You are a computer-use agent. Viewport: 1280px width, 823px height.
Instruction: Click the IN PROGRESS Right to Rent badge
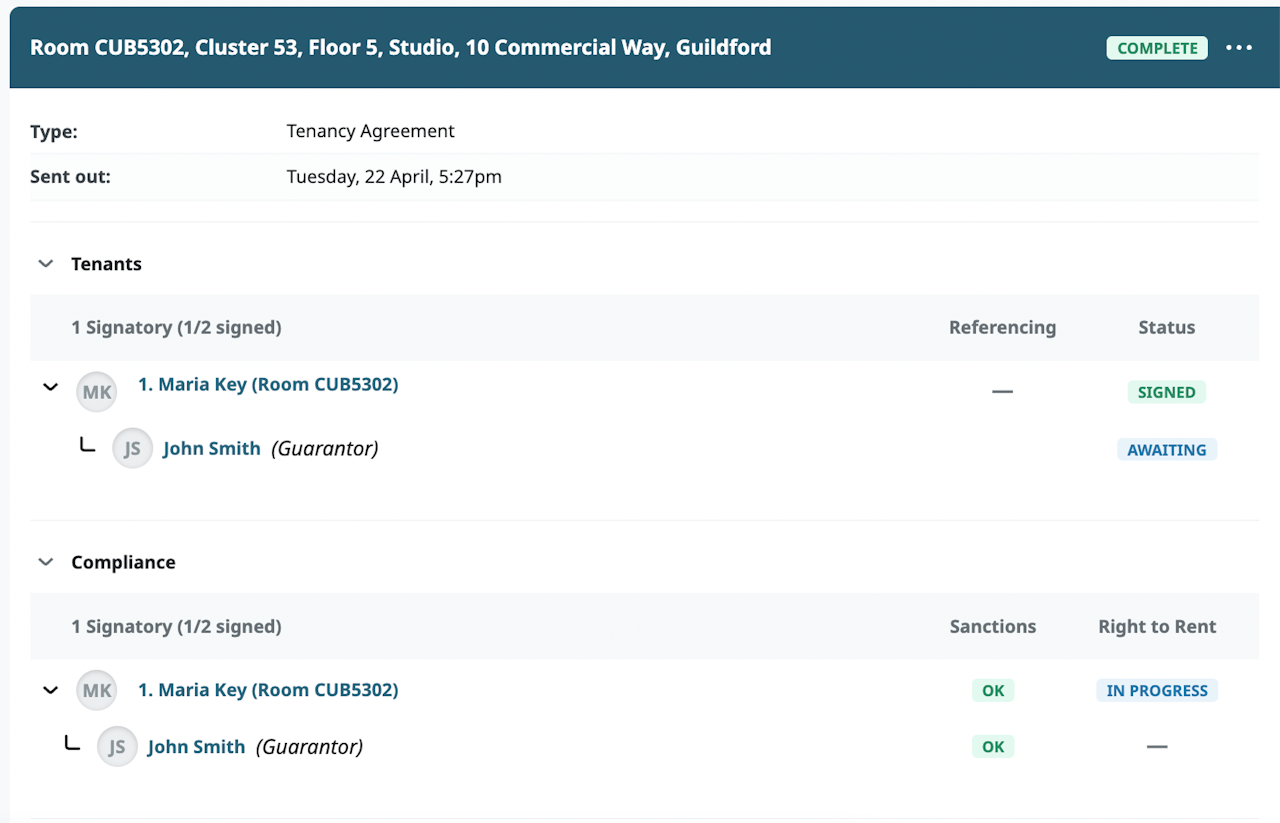point(1157,691)
